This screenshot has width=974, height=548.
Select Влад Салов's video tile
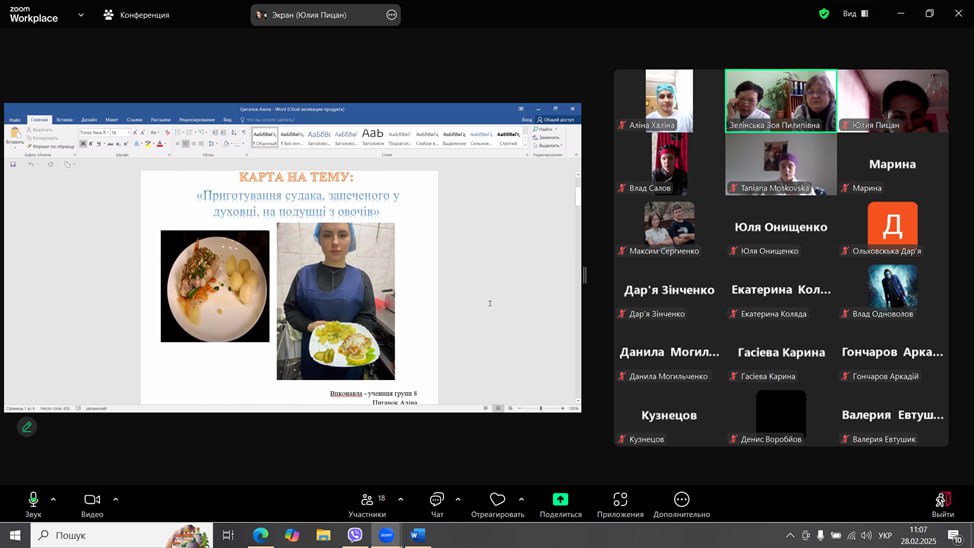point(669,163)
